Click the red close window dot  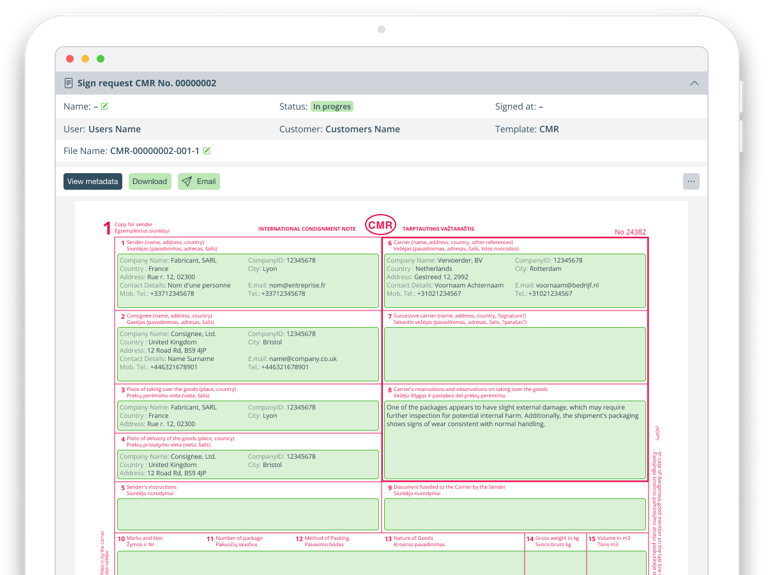click(x=70, y=59)
